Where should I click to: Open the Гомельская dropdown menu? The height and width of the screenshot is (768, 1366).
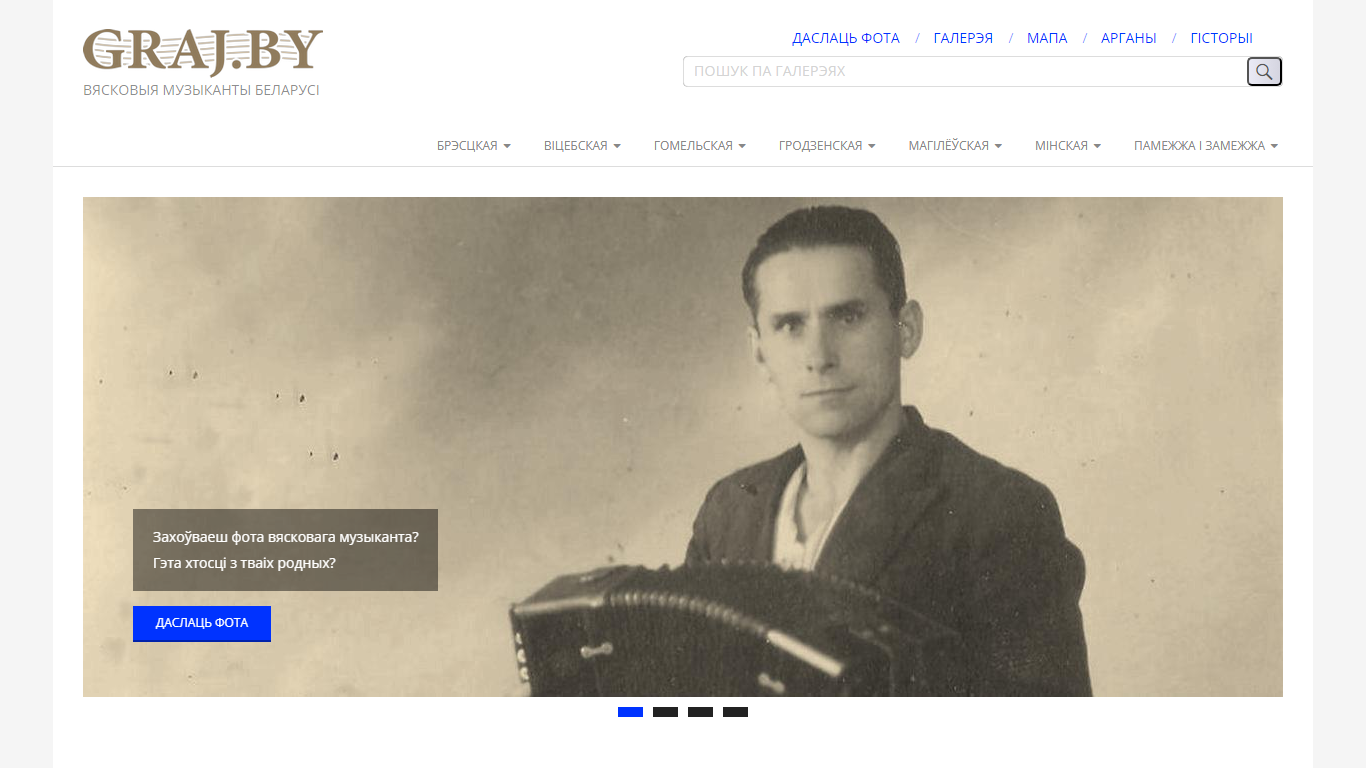[x=700, y=146]
